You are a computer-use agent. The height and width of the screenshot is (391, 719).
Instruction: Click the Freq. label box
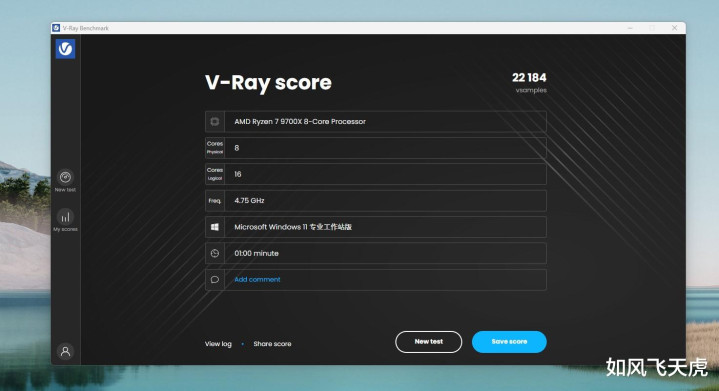pos(215,201)
